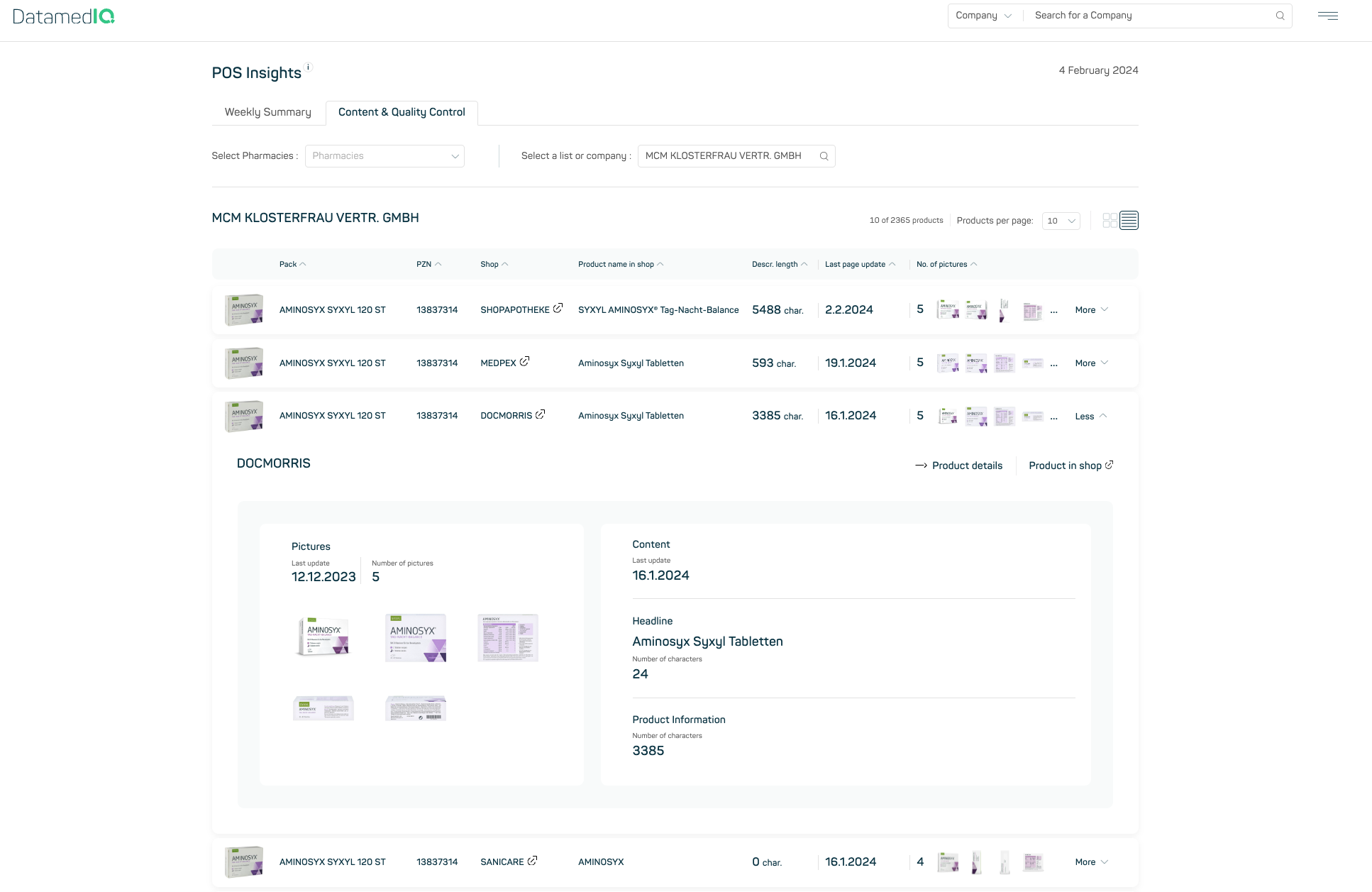Image resolution: width=1372 pixels, height=892 pixels.
Task: Open the hamburger menu icon
Action: click(1327, 16)
